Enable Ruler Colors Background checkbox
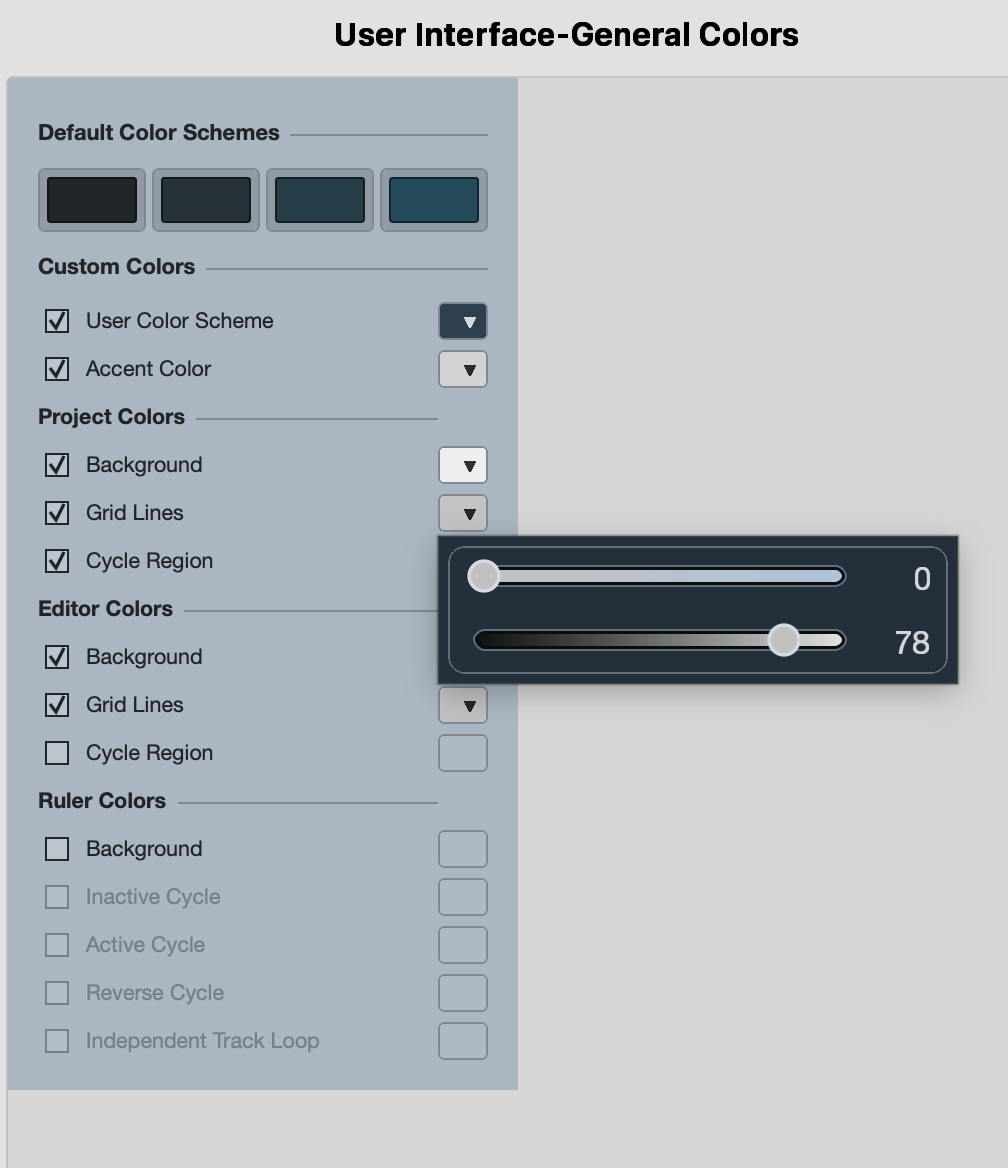 tap(57, 849)
